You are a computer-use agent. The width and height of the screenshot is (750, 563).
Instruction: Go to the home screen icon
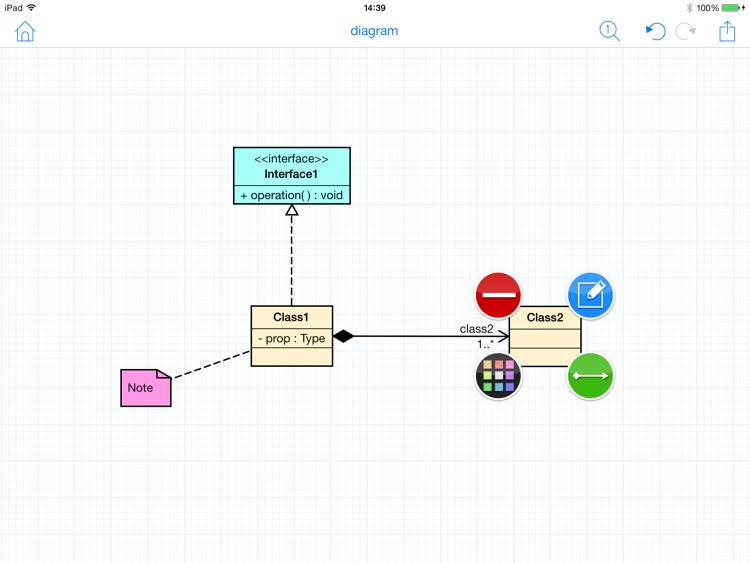pos(25,32)
